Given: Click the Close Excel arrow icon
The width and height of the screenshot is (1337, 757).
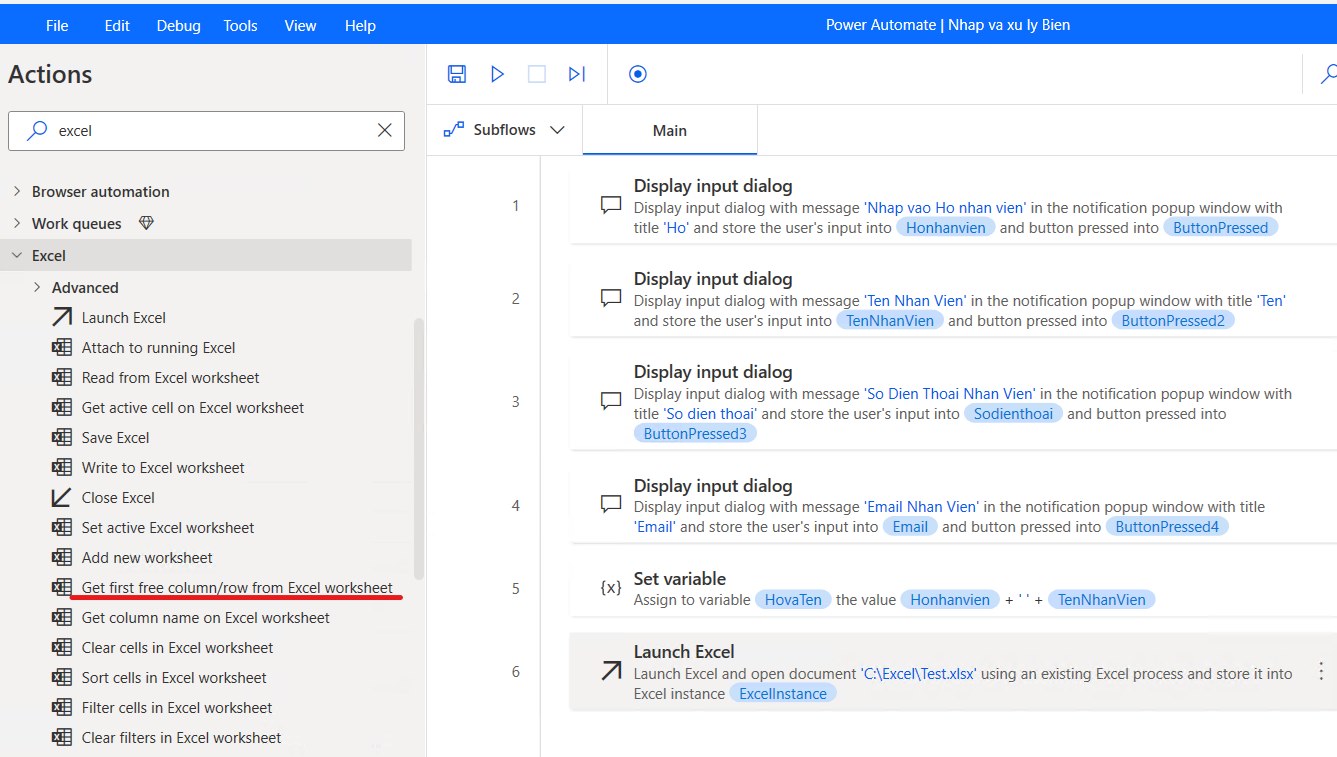Looking at the screenshot, I should (x=62, y=497).
